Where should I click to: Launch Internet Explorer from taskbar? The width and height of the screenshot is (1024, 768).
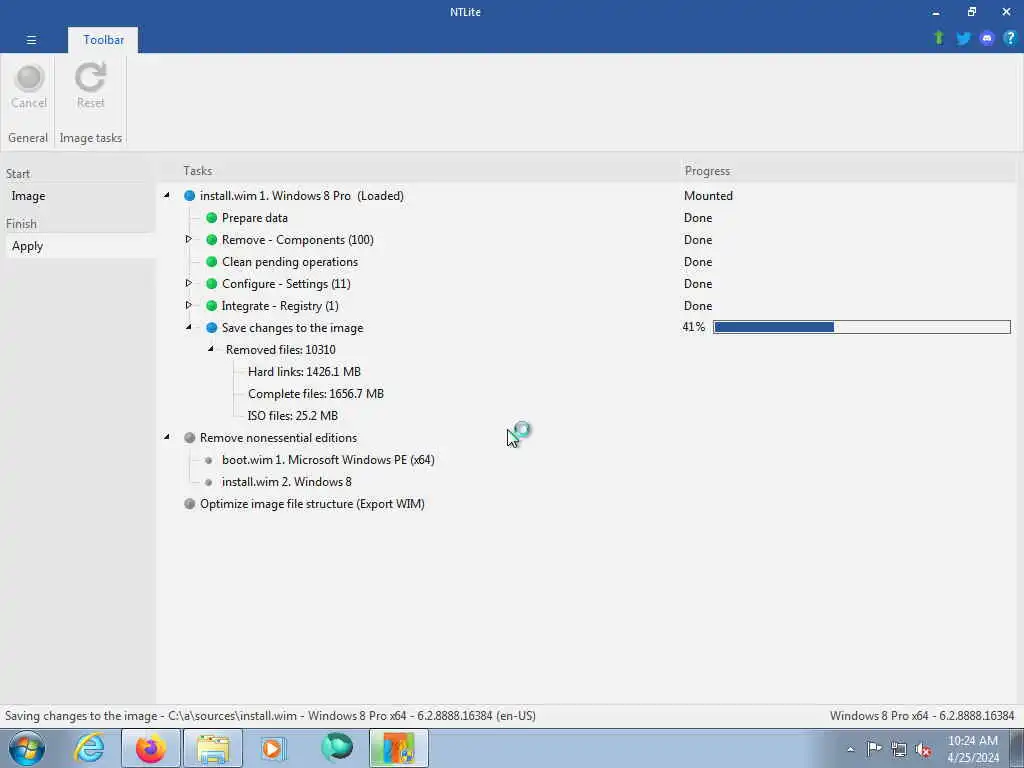click(89, 748)
